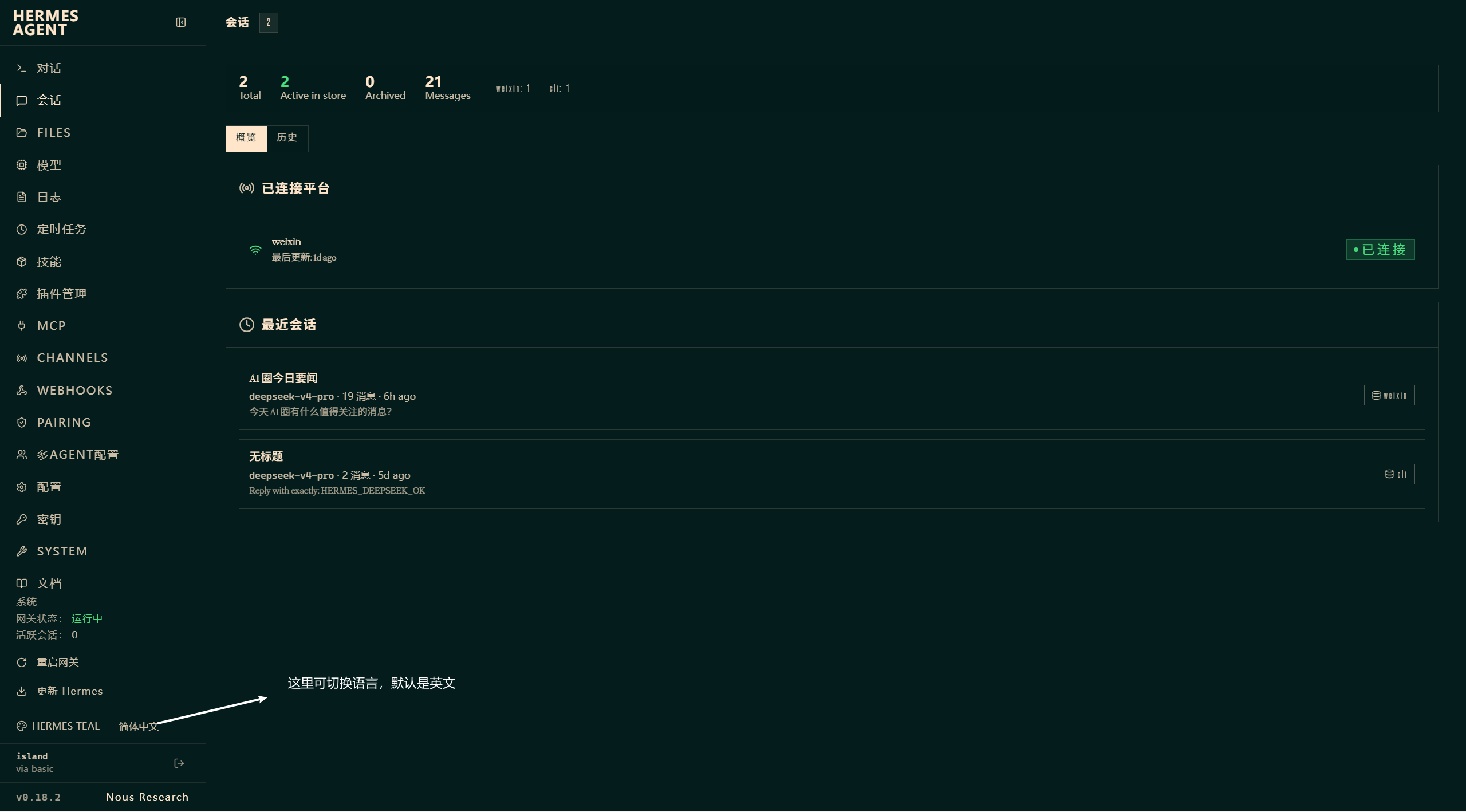Open 文档 in the sidebar
The image size is (1466, 812).
103,583
